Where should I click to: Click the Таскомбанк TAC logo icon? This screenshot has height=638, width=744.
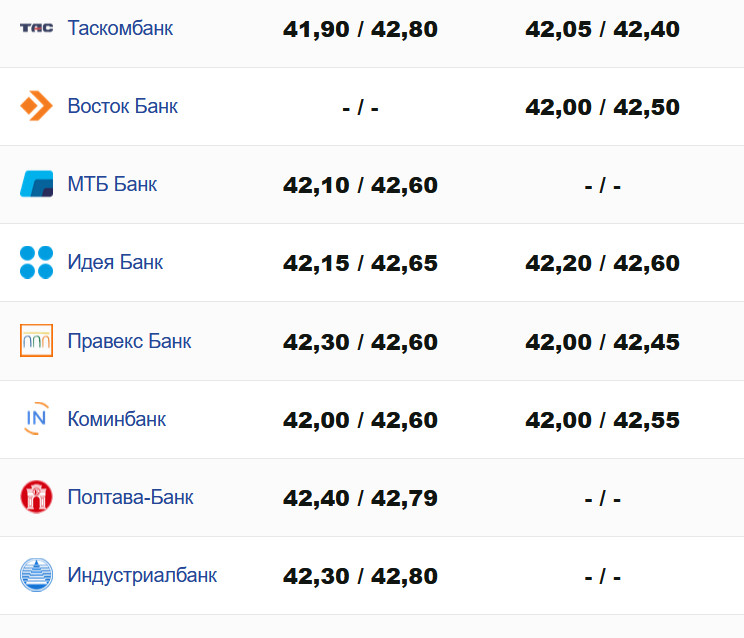click(x=37, y=28)
